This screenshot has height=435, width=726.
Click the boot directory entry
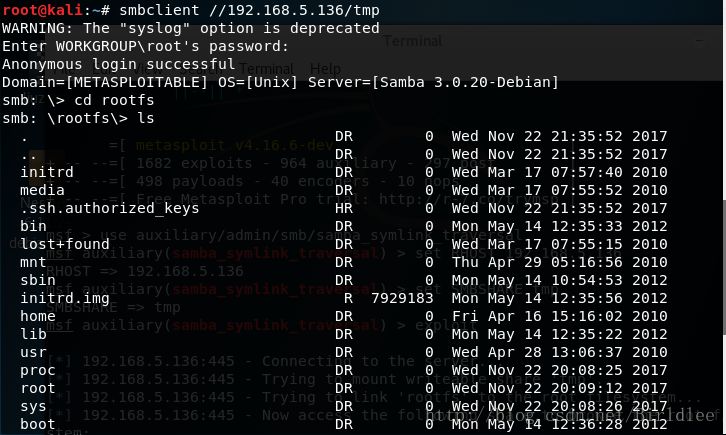(38, 424)
